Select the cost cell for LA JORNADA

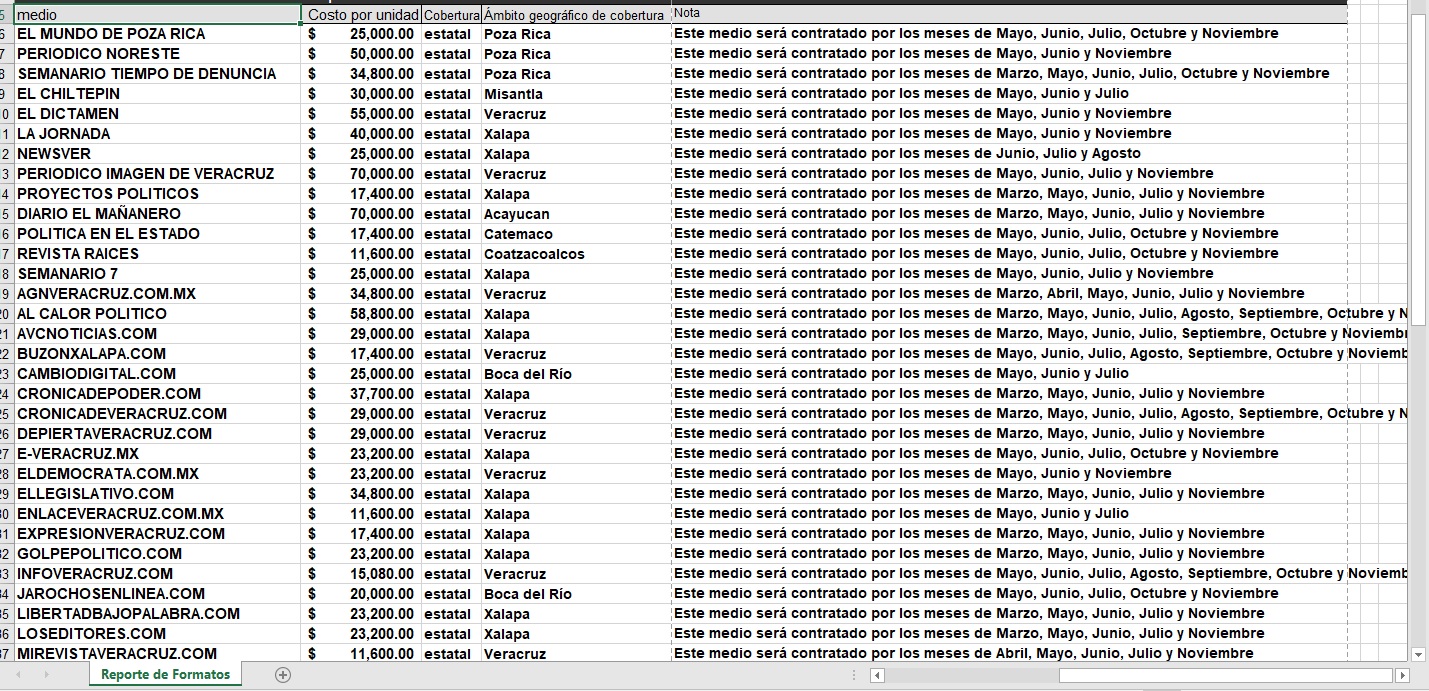362,134
